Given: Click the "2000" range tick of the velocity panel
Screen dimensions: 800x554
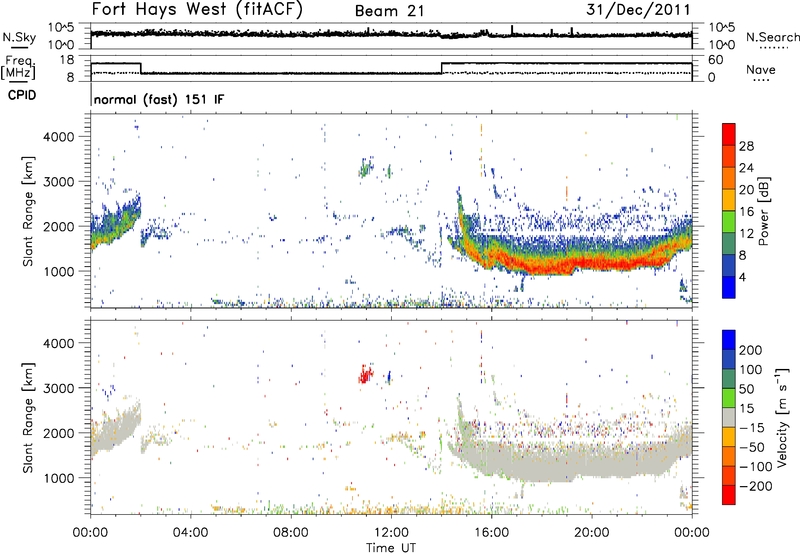Looking at the screenshot, I should 59,433.
